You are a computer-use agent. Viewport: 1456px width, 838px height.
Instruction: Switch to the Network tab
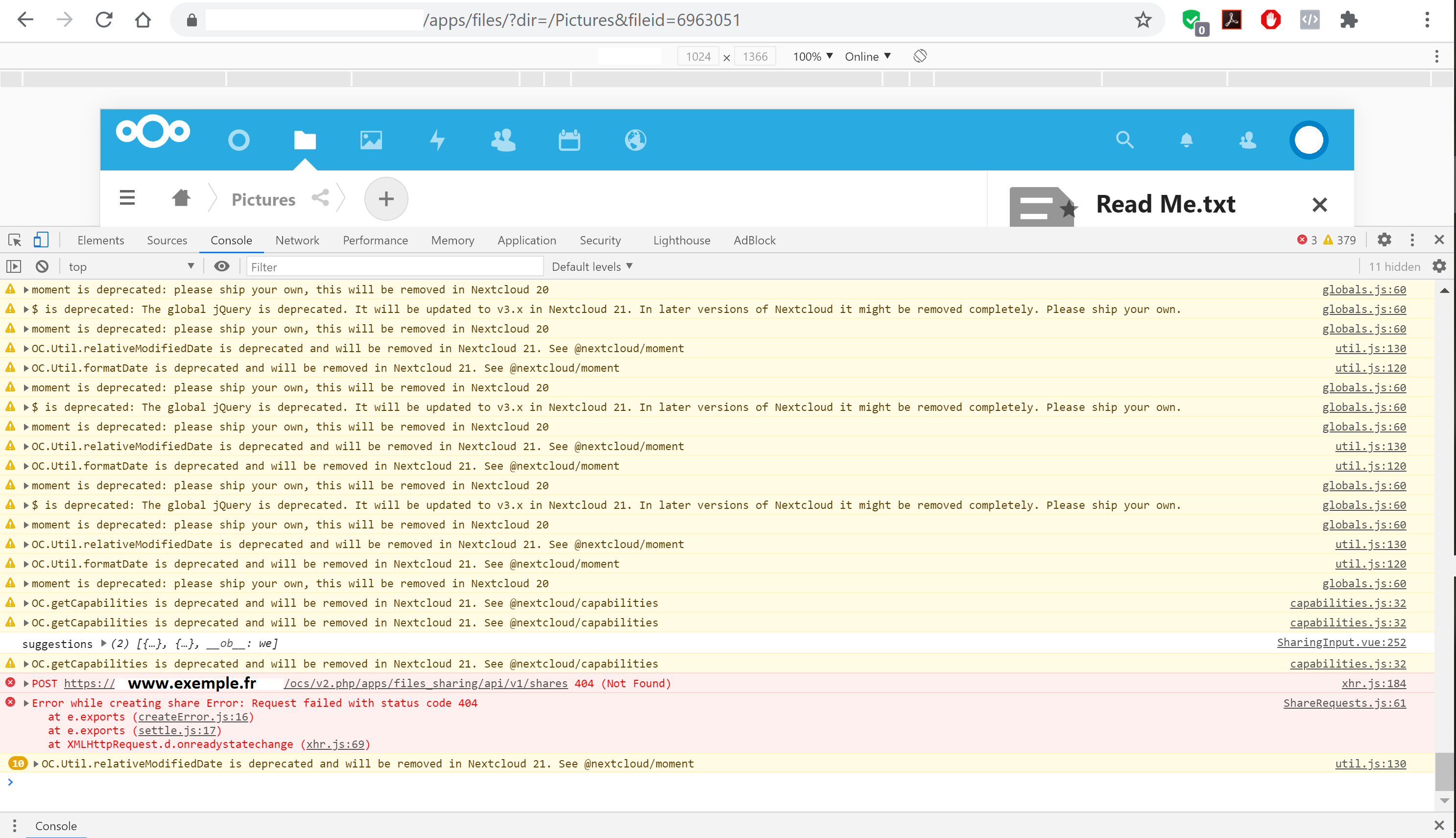297,240
